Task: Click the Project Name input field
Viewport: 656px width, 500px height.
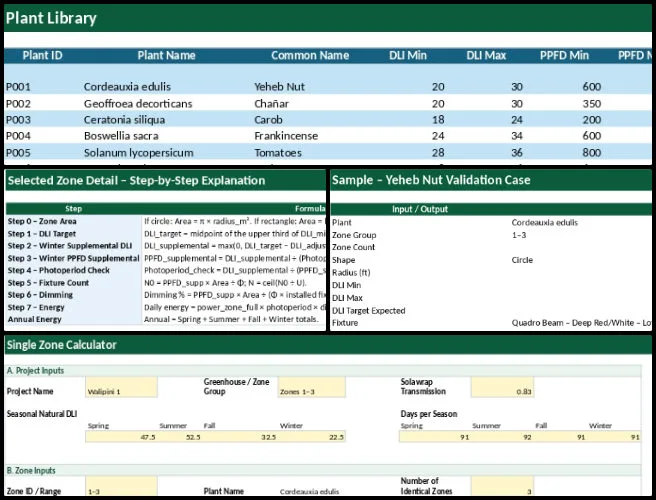Action: [121, 387]
